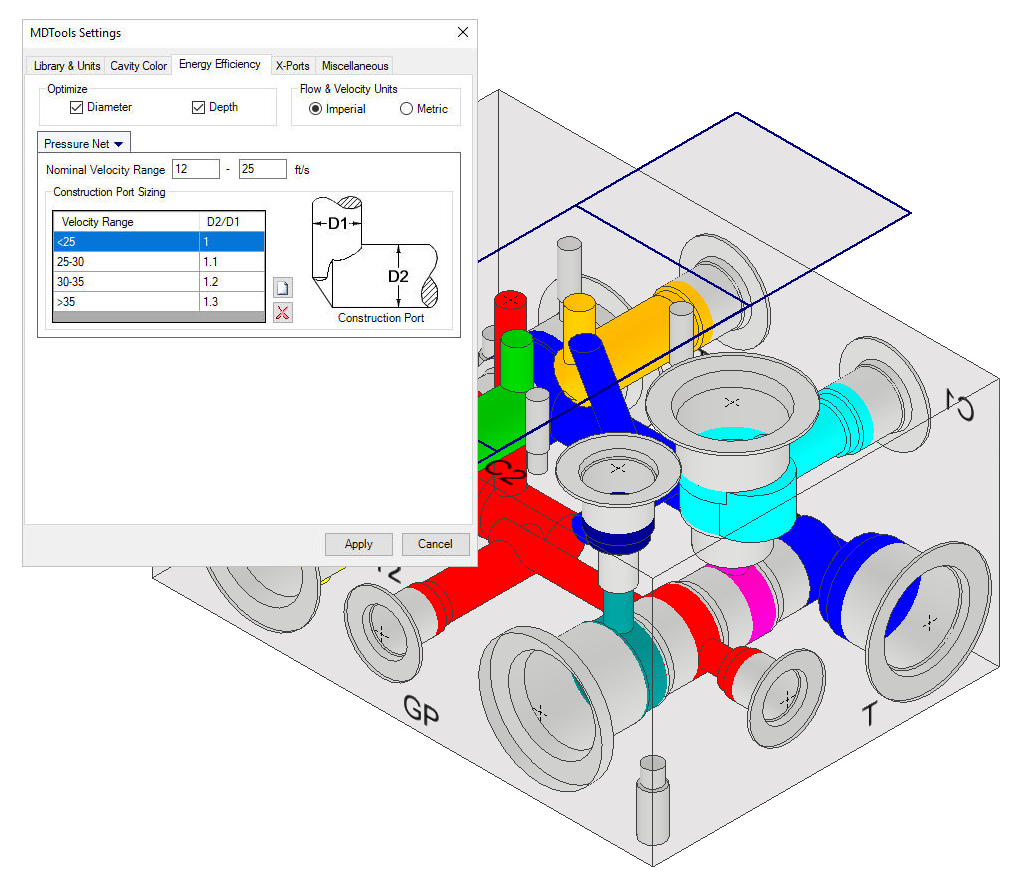Image resolution: width=1021 pixels, height=885 pixels.
Task: Toggle the Depth optimize checkbox
Action: 199,107
